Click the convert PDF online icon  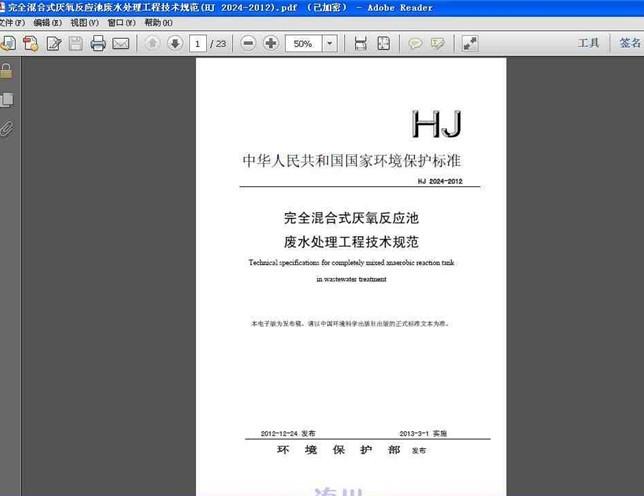click(x=31, y=43)
